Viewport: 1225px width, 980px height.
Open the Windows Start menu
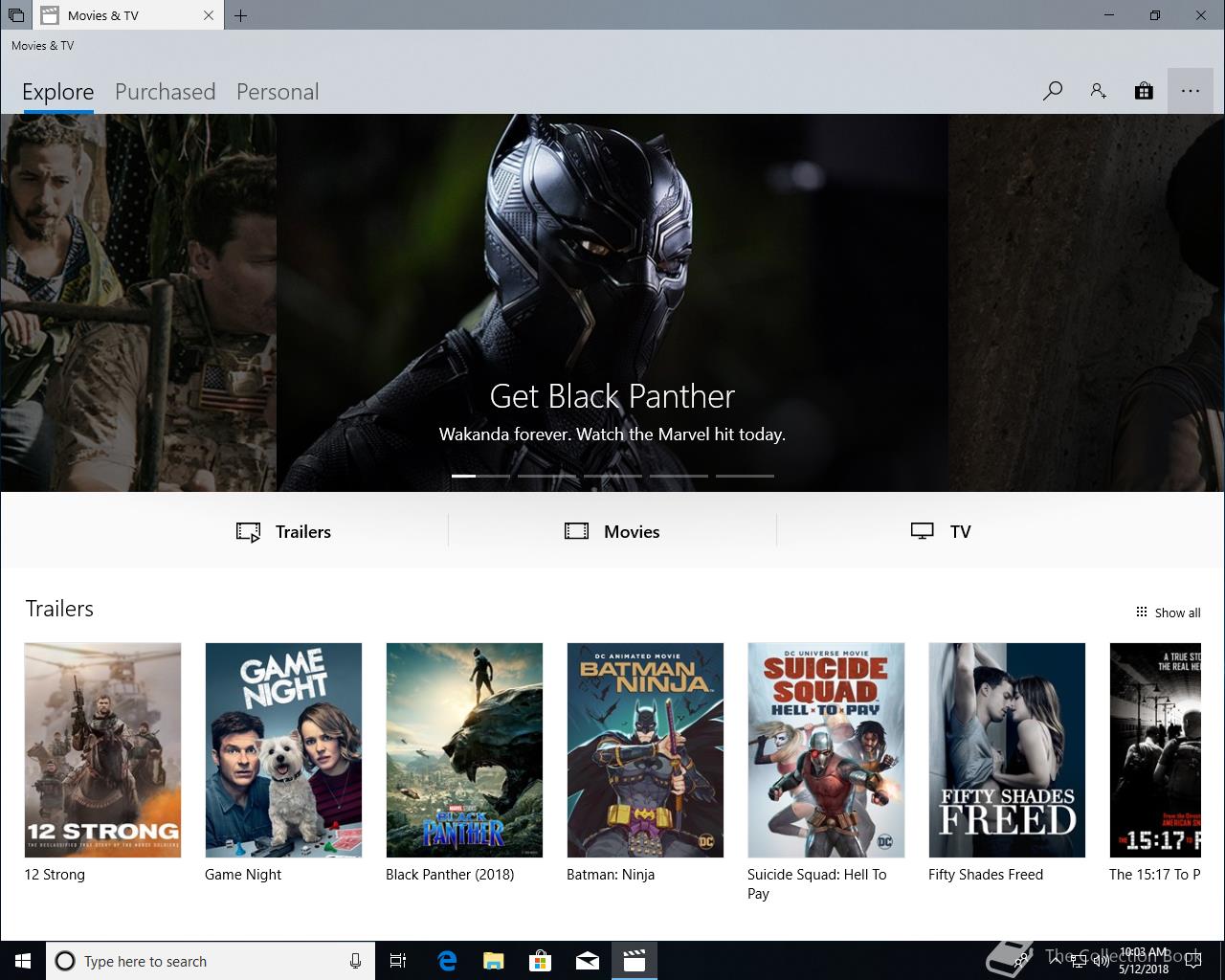(23, 961)
